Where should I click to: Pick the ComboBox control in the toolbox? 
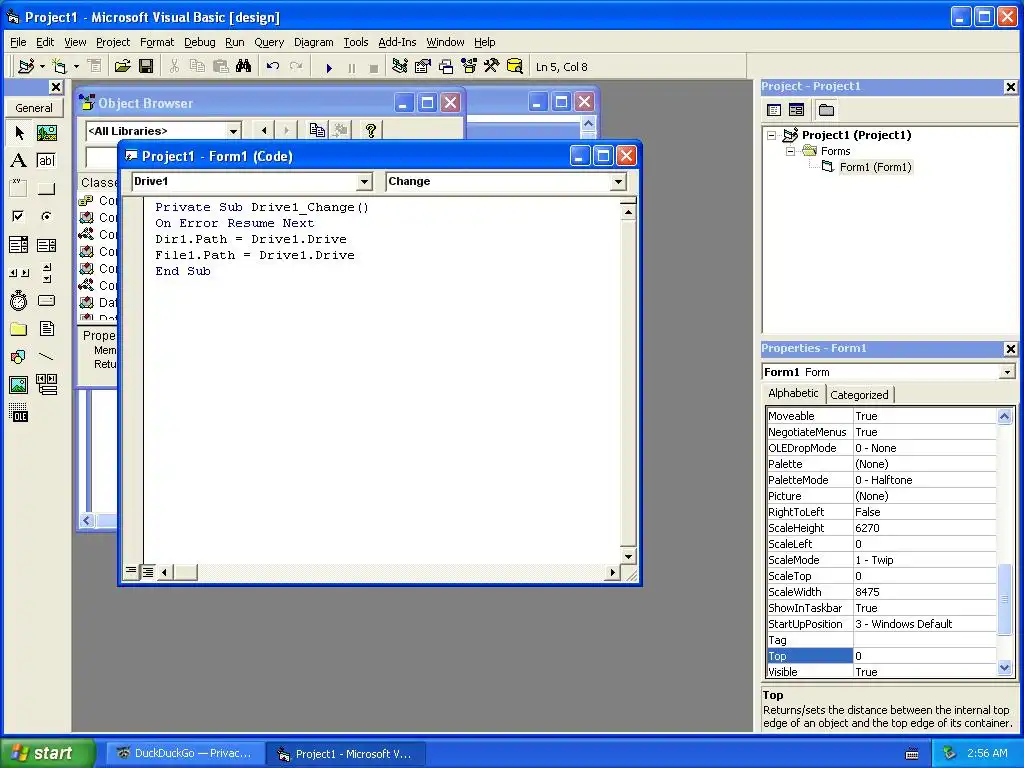19,245
